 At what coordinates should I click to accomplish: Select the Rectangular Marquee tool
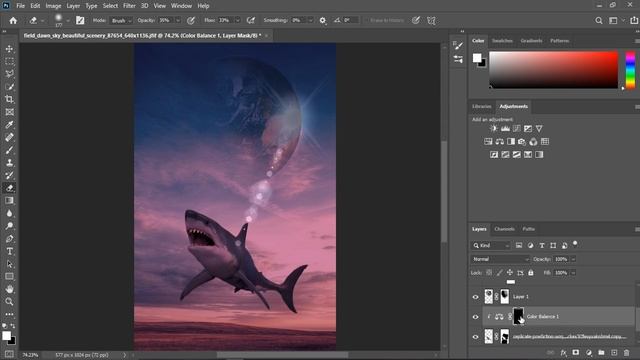9,61
